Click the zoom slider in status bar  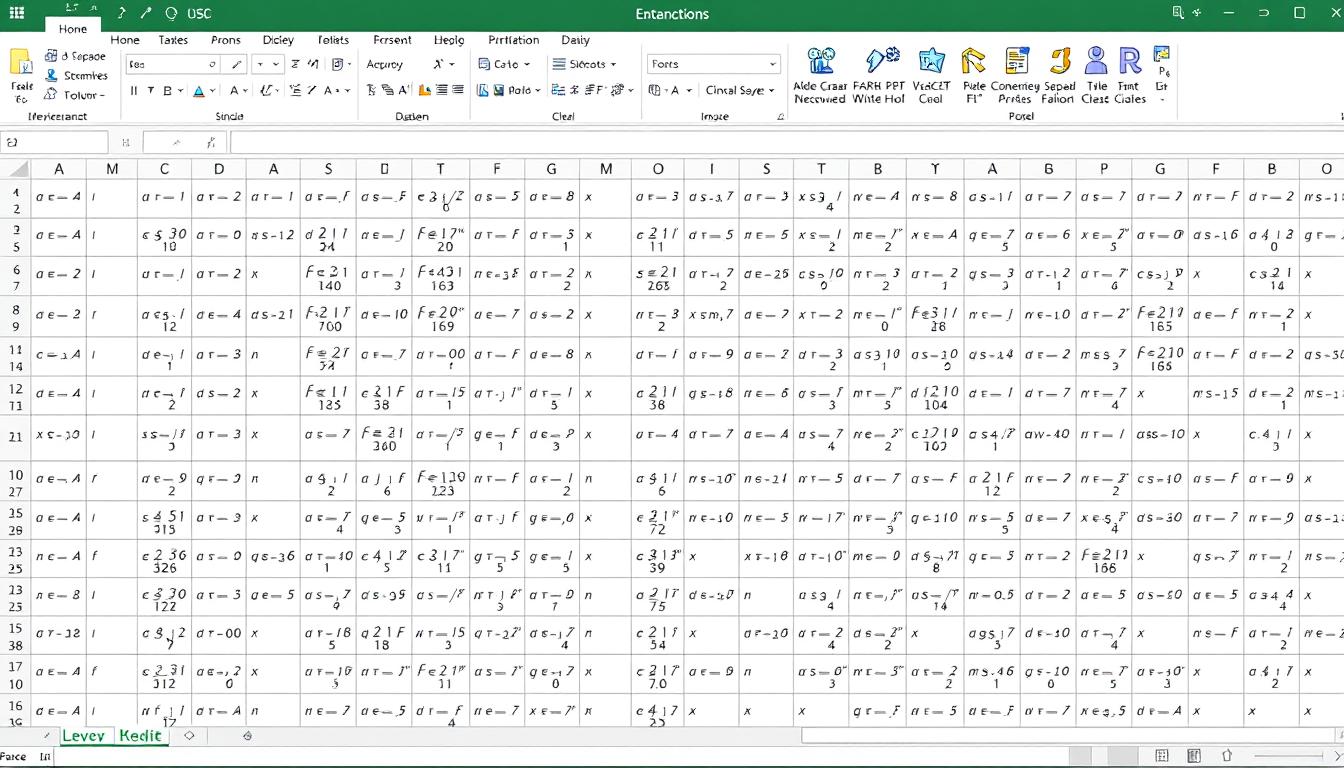pyautogui.click(x=1288, y=756)
